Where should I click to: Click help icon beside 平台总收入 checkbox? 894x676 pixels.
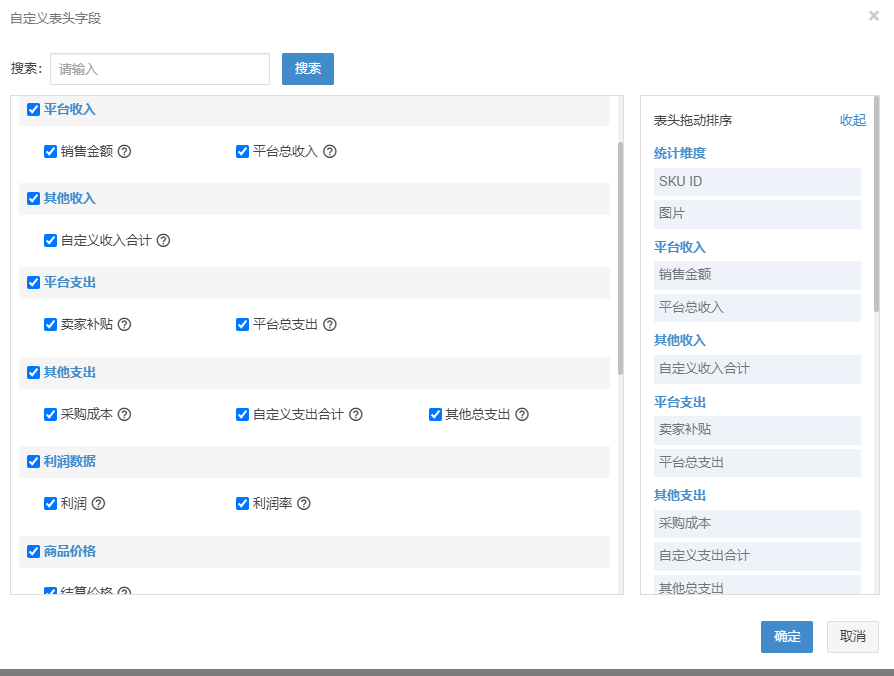(x=330, y=151)
